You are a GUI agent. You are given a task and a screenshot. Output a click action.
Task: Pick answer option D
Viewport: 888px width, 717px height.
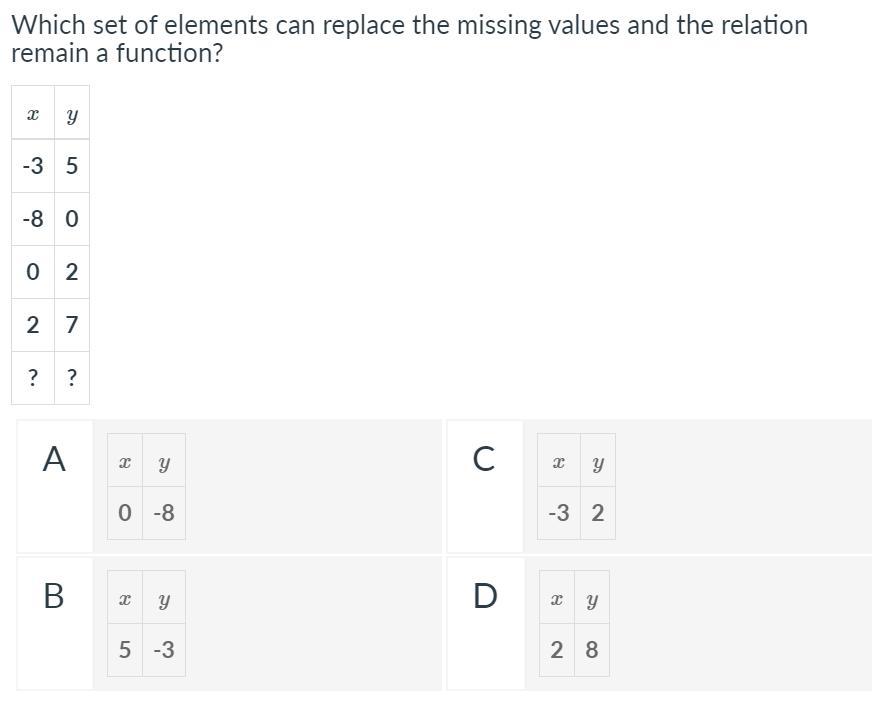coord(484,596)
